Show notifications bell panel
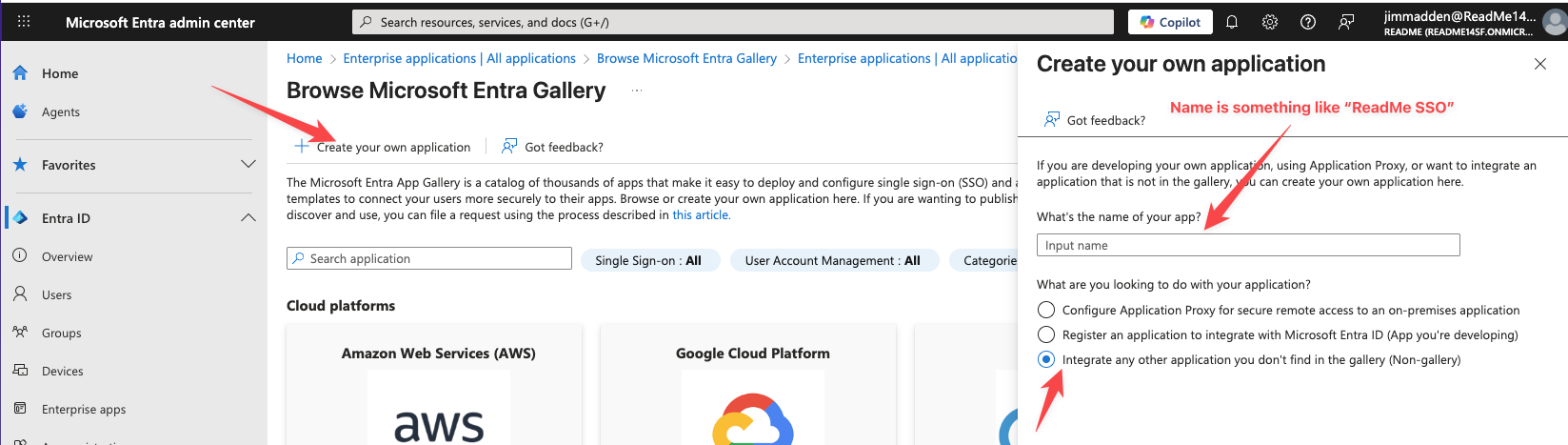This screenshot has width=1568, height=445. pyautogui.click(x=1232, y=22)
